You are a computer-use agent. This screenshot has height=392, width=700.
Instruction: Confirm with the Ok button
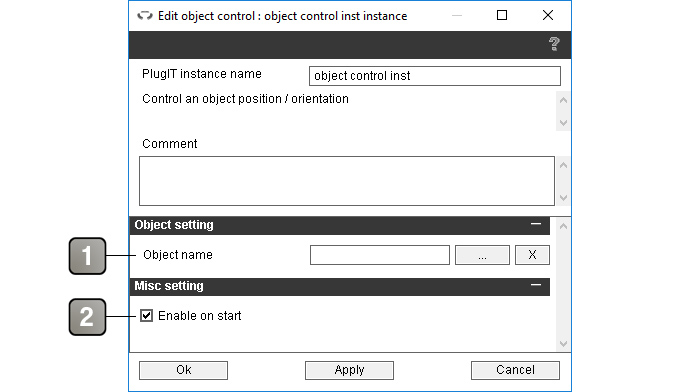(x=183, y=370)
